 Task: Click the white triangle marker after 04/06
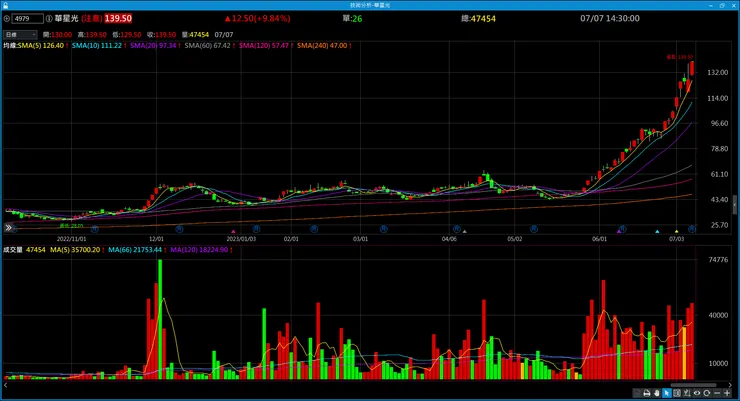click(464, 232)
